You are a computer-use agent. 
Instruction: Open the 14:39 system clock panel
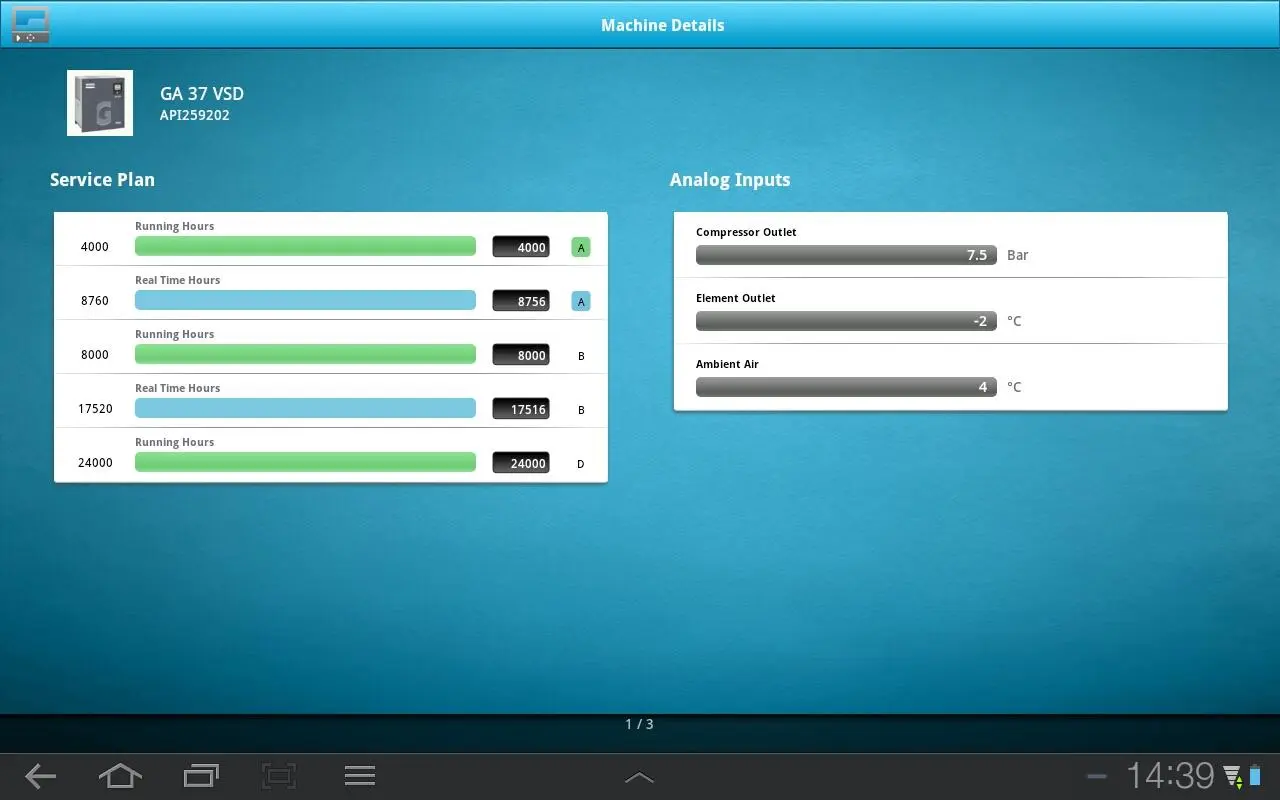pyautogui.click(x=1170, y=776)
